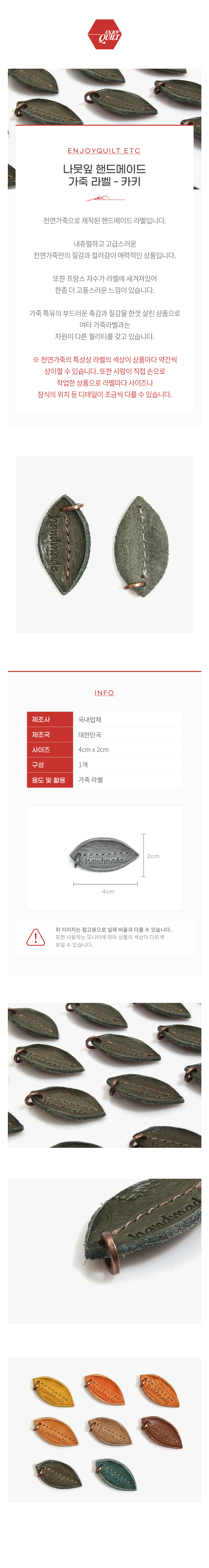Click the 사이즈 table header cell

(50, 750)
